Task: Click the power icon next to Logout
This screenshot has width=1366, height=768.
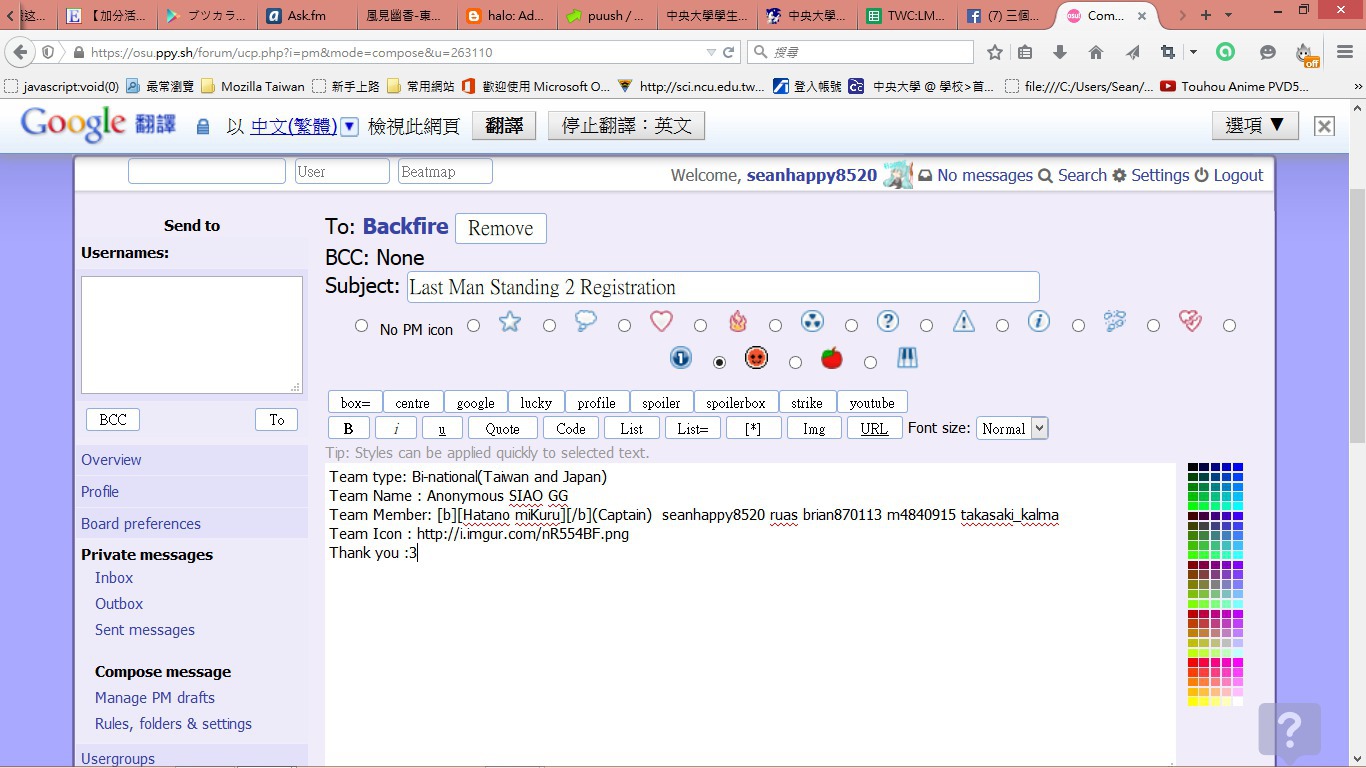Action: click(1201, 175)
